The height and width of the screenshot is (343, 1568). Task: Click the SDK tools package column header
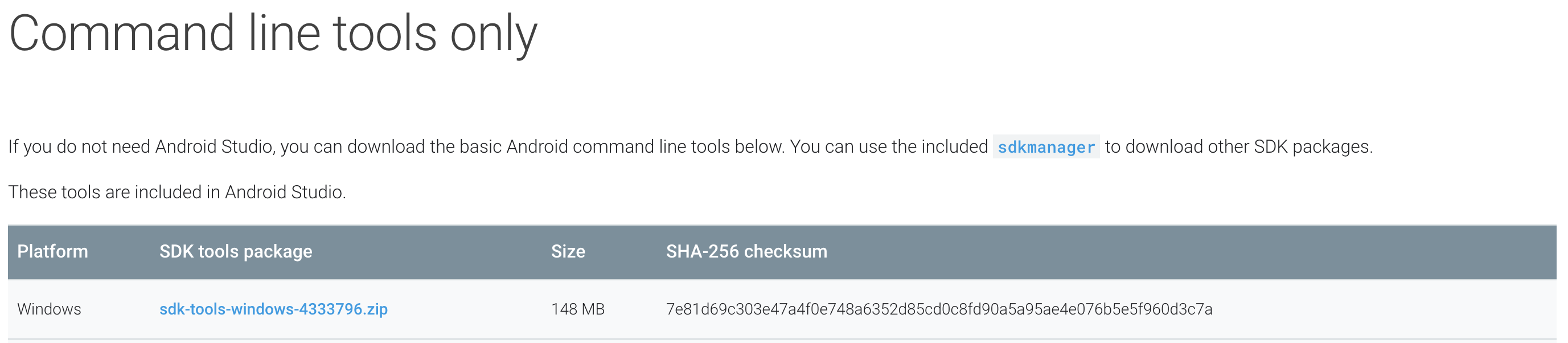(x=236, y=251)
